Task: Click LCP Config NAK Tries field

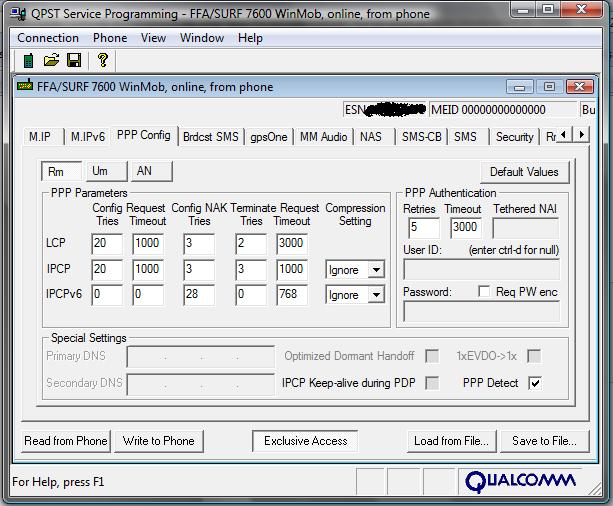Action: click(199, 244)
